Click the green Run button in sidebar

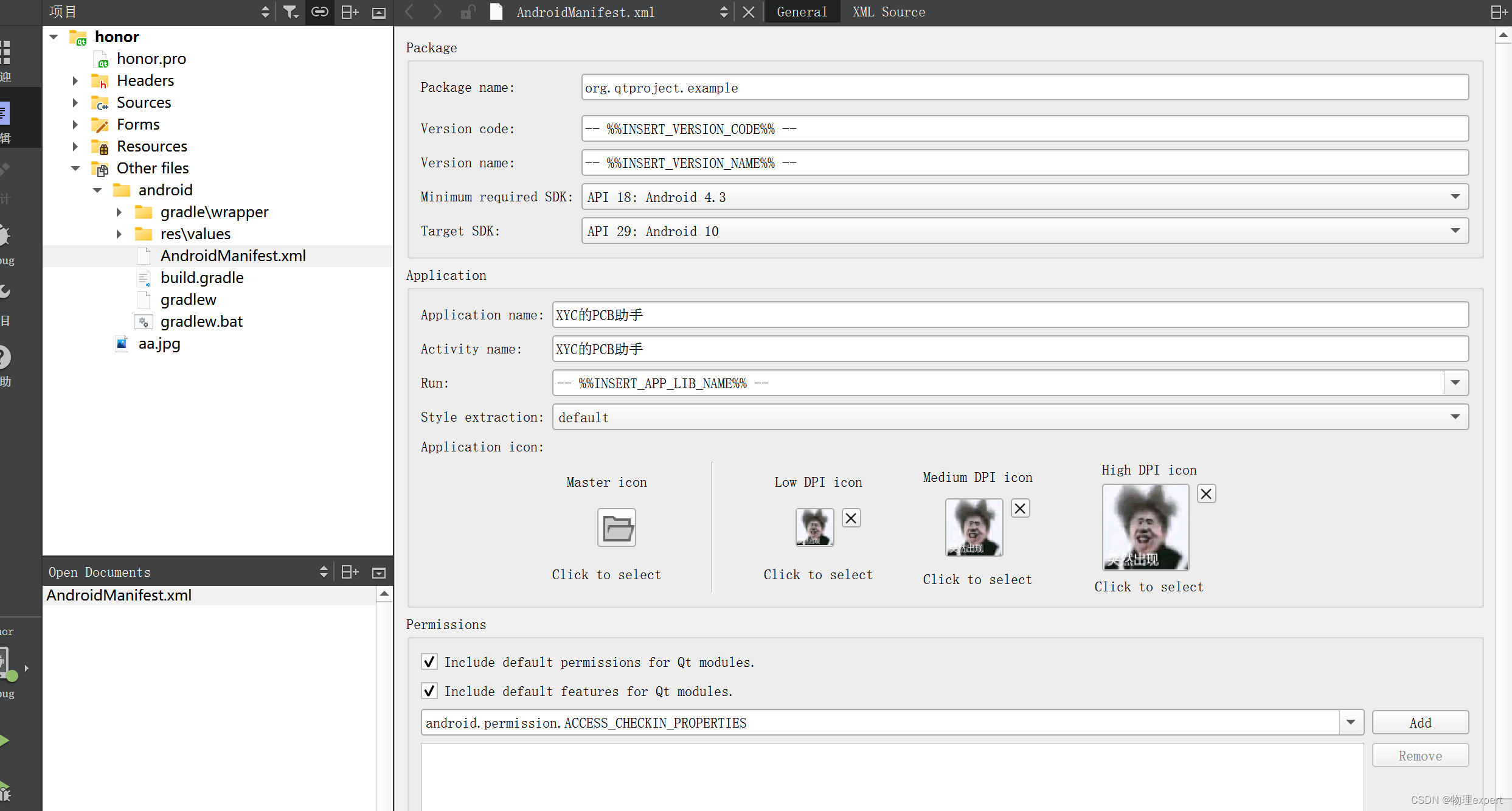tap(4, 740)
